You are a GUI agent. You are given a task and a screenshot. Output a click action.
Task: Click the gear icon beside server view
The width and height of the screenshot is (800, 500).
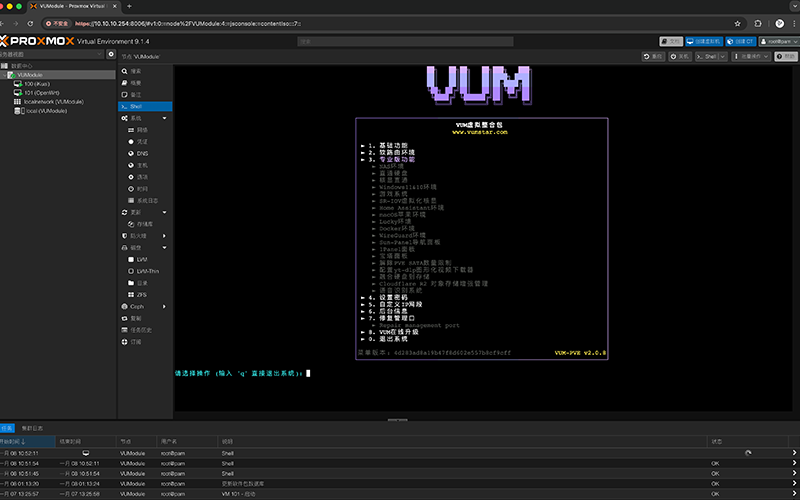(x=111, y=54)
